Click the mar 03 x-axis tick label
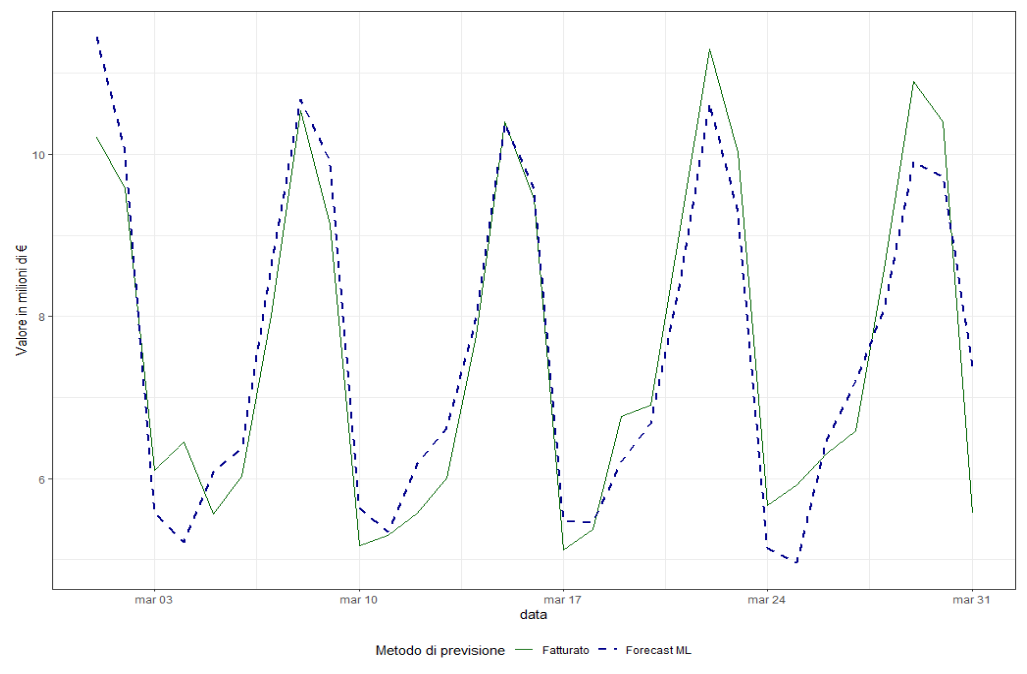Image resolution: width=1027 pixels, height=674 pixels. 154,600
